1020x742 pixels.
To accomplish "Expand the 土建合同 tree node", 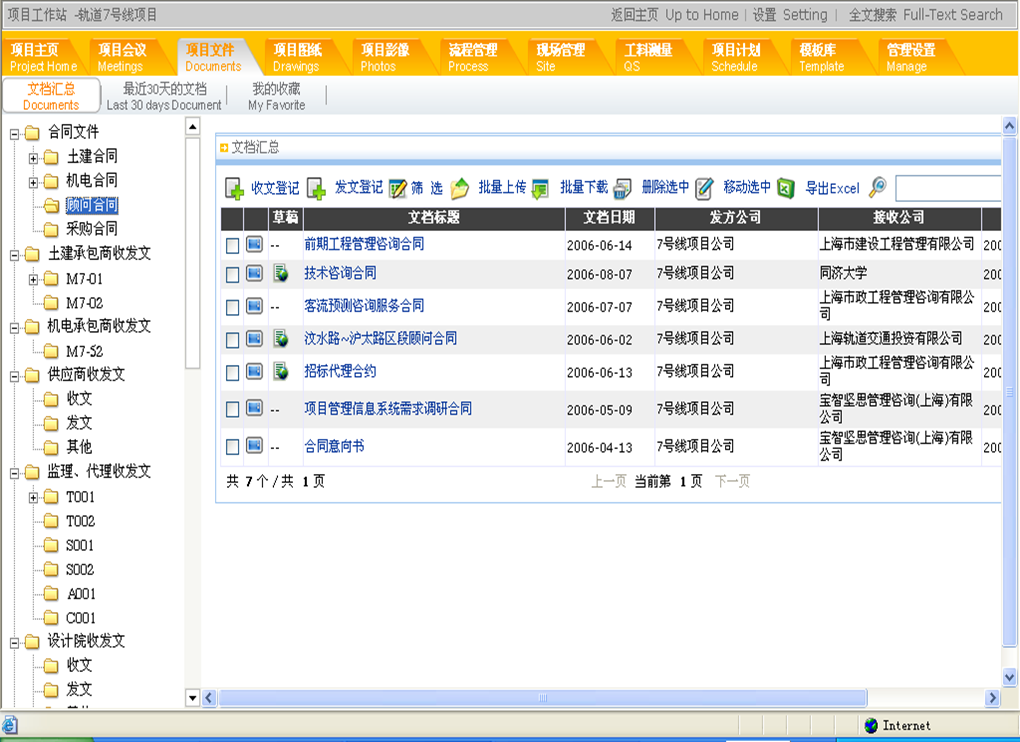I will coord(33,158).
